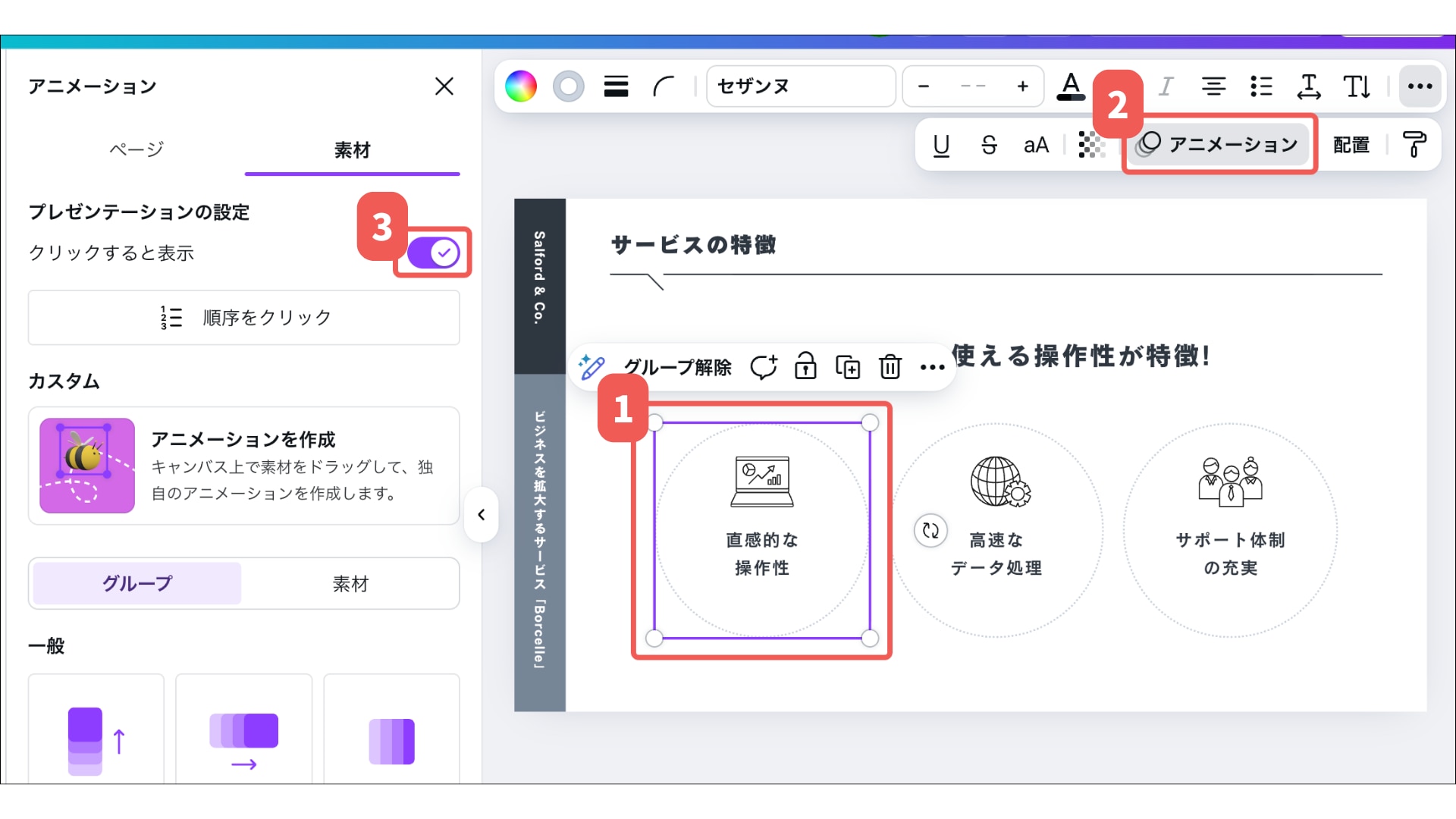The width and height of the screenshot is (1456, 819).
Task: Collapse the side panel with chevron
Action: tap(482, 515)
